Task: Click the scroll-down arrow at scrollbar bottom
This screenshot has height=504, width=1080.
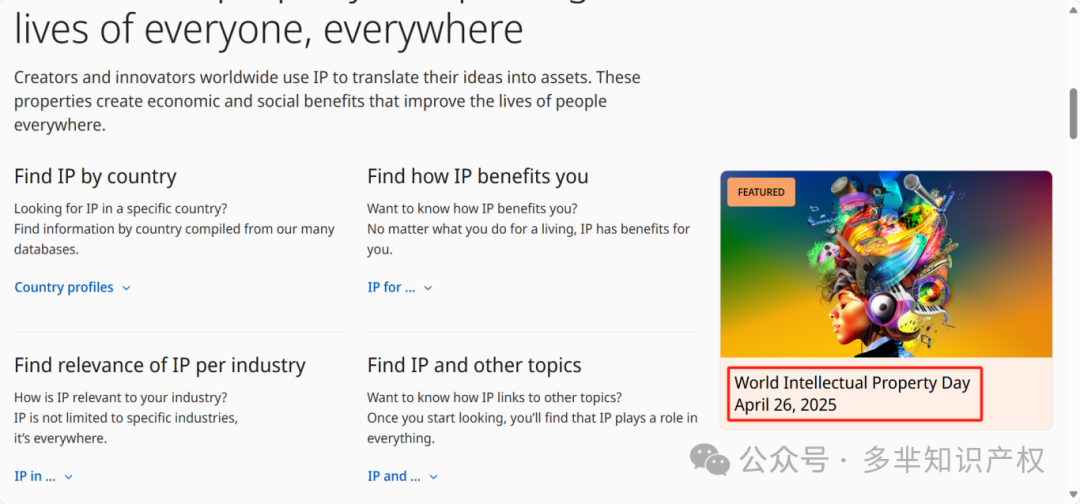Action: point(1073,493)
